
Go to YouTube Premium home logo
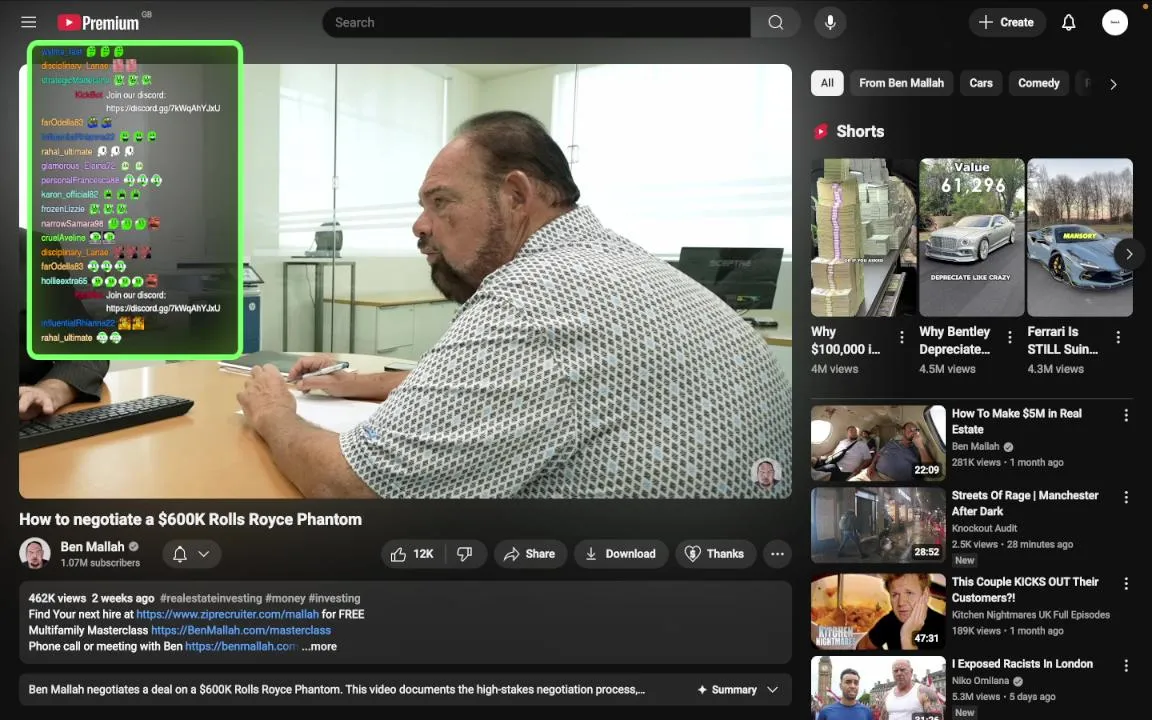pos(98,23)
